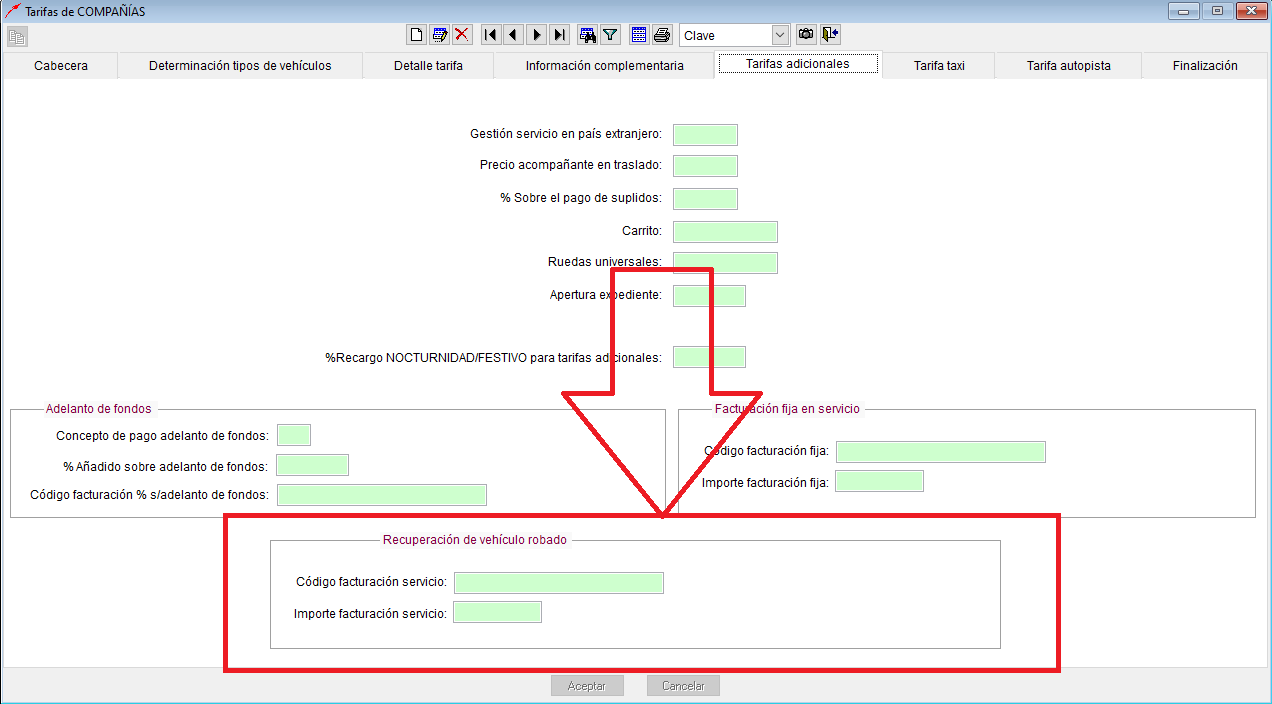Open the Información complementaria tab

click(604, 66)
